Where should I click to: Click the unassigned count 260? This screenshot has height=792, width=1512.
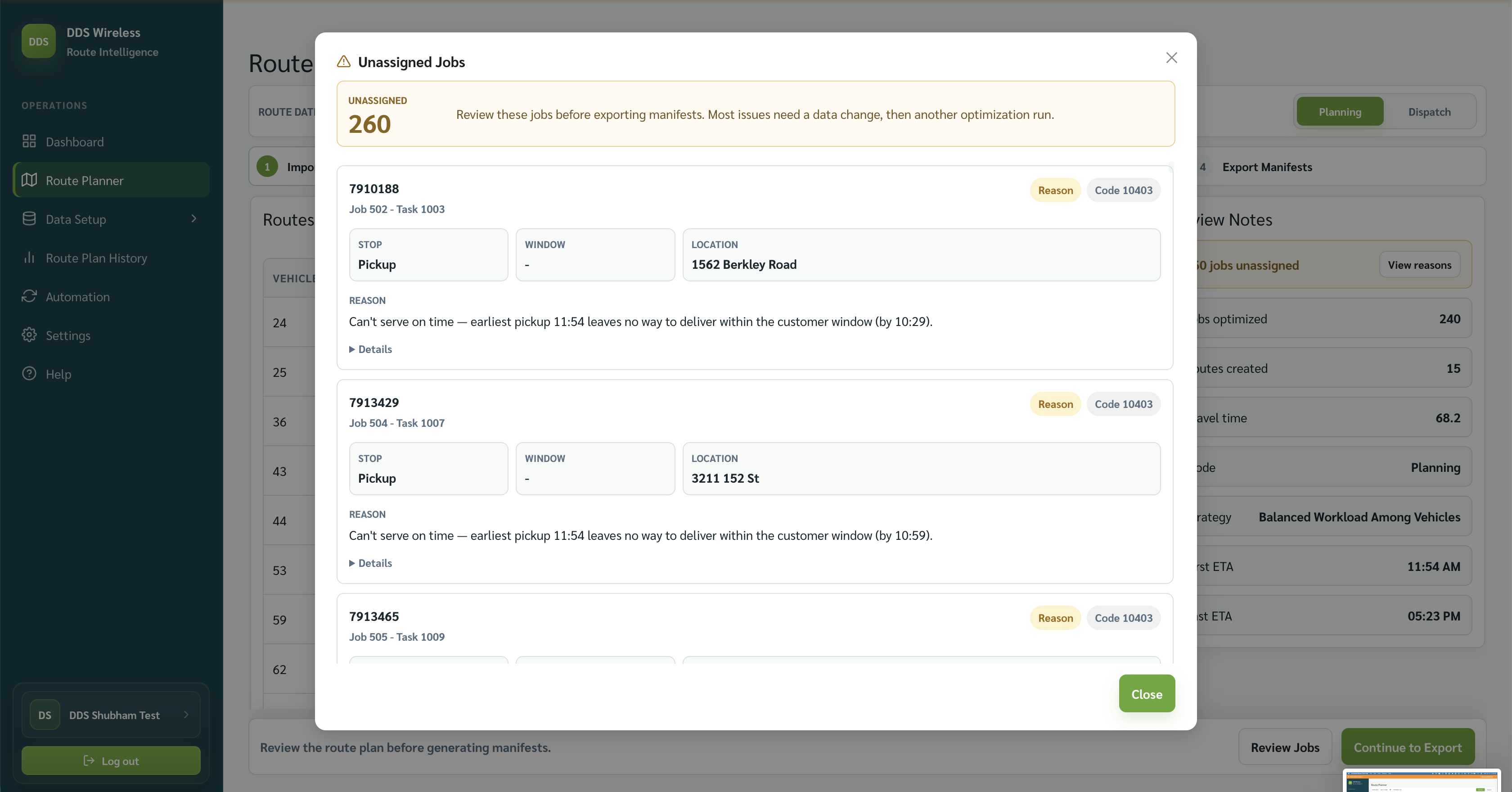tap(369, 124)
